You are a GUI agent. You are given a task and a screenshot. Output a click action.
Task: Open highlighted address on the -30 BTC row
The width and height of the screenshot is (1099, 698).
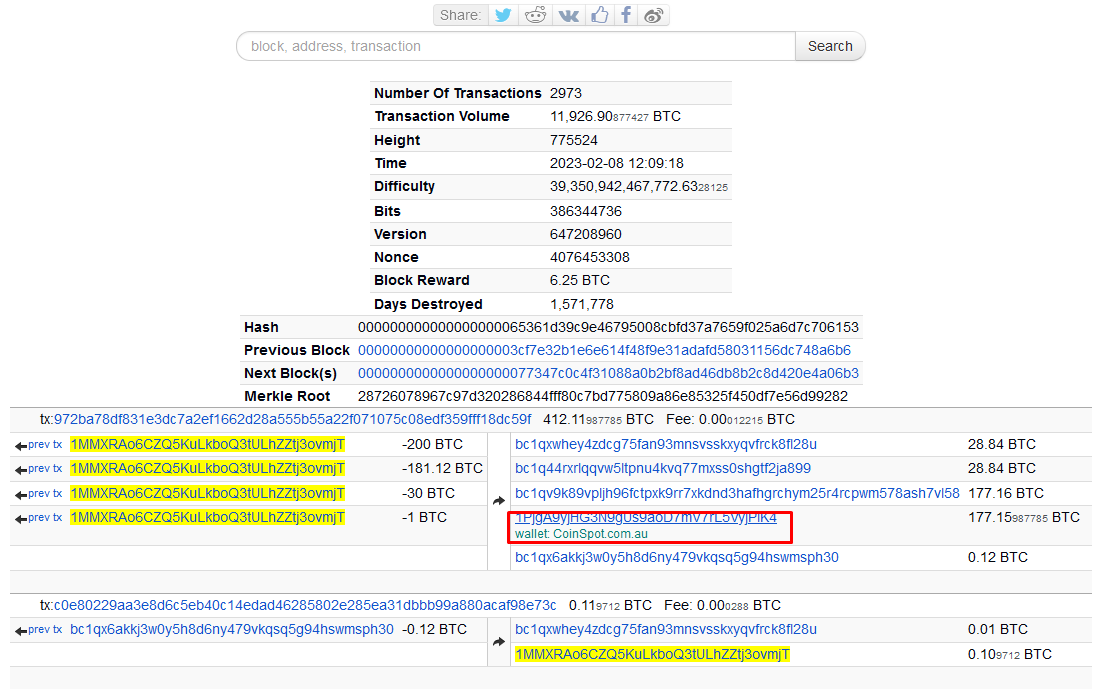pyautogui.click(x=207, y=494)
